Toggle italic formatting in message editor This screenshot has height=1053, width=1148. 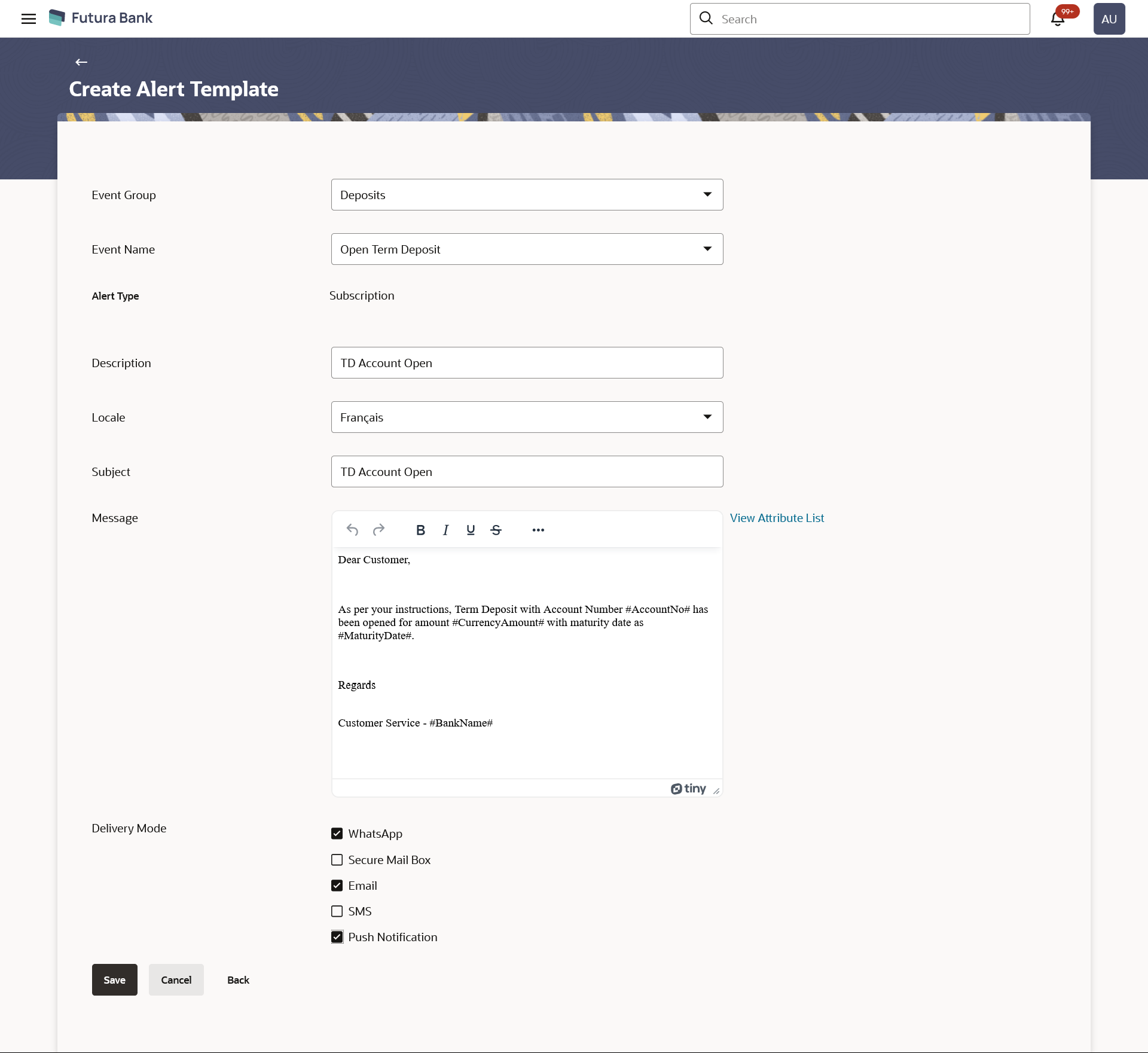(x=445, y=530)
